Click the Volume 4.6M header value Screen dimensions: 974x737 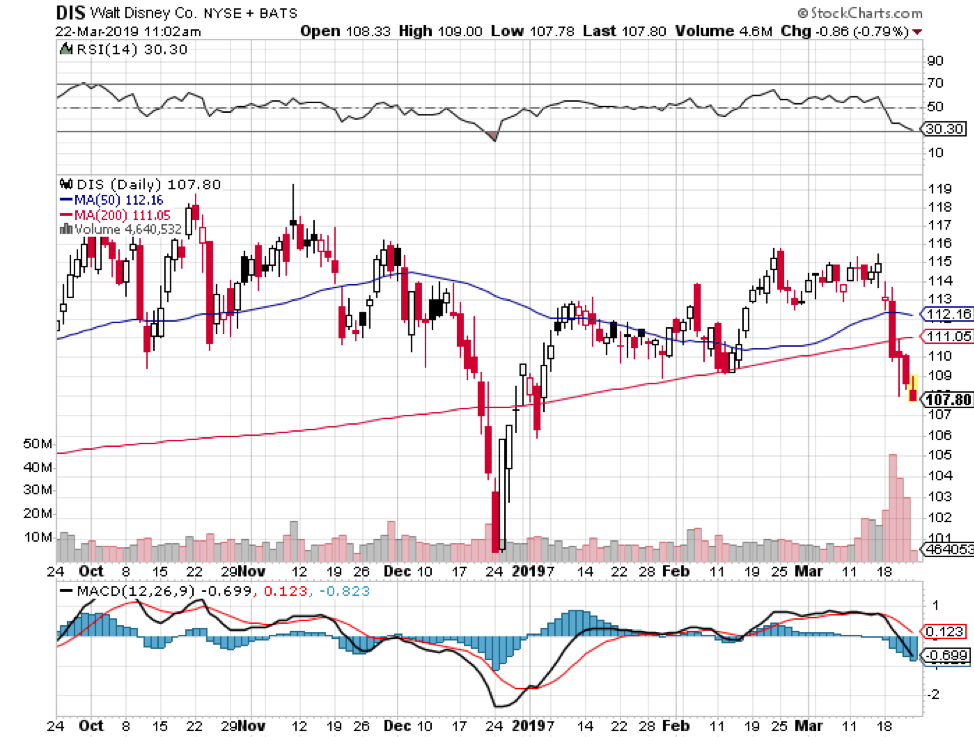point(724,31)
